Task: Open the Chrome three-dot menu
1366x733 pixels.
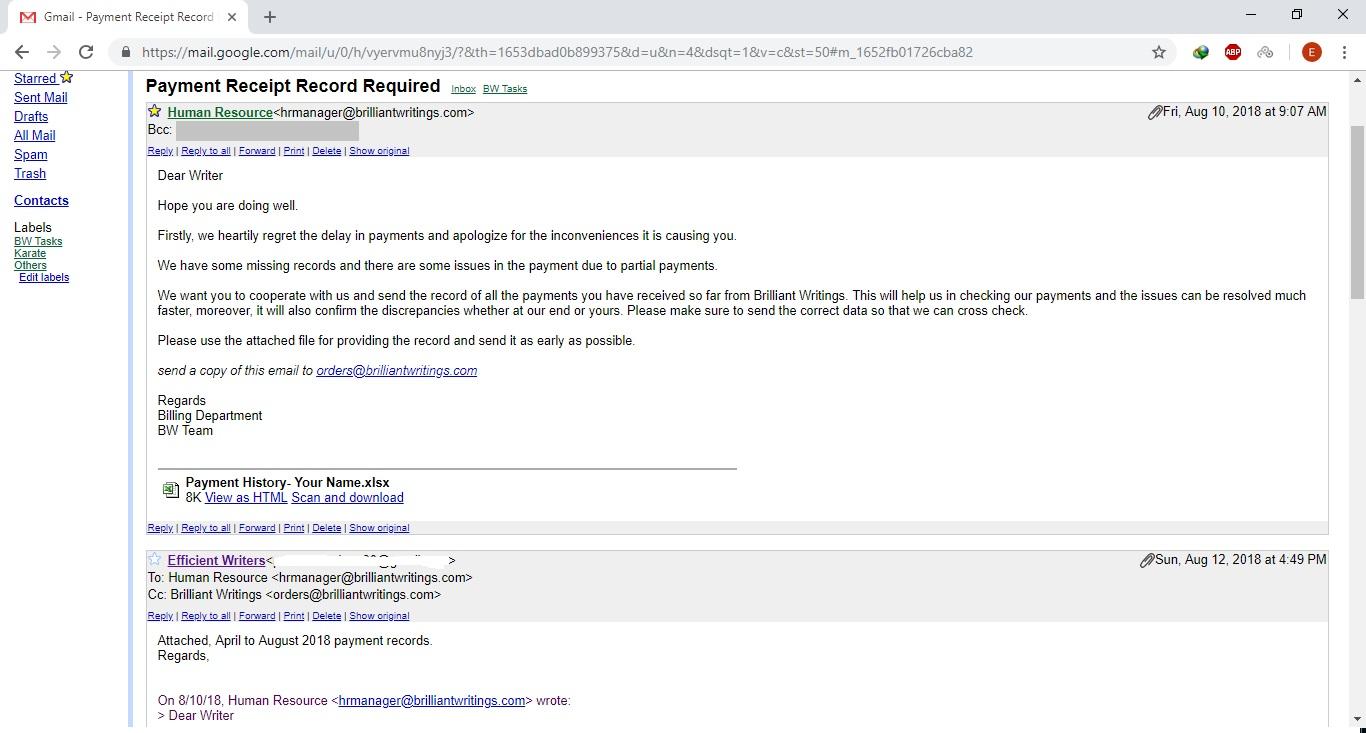Action: pyautogui.click(x=1343, y=52)
